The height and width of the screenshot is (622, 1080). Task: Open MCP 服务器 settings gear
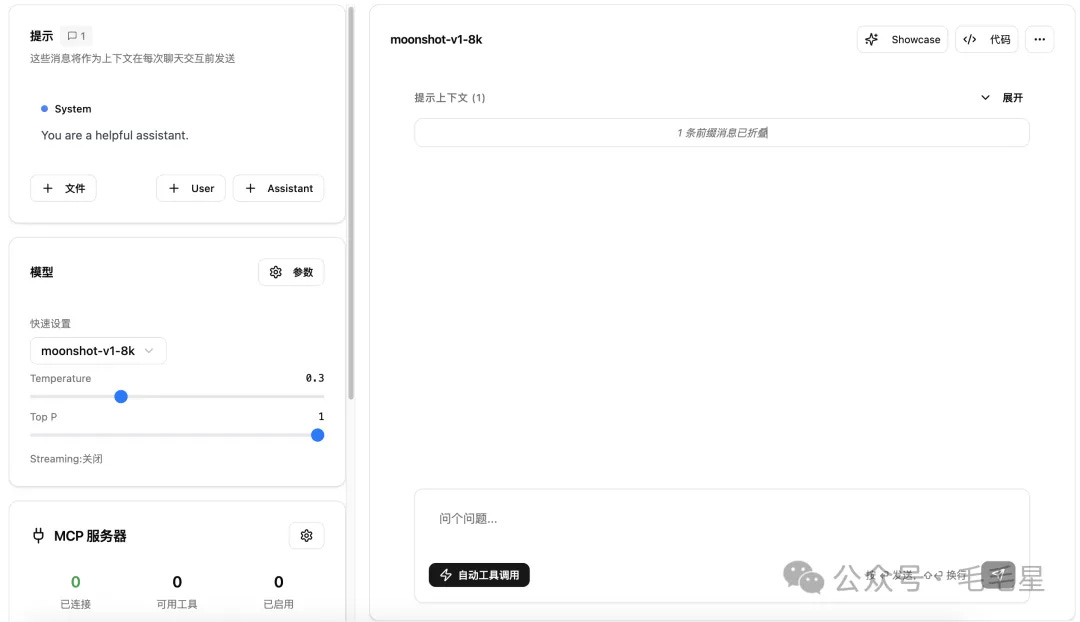307,535
